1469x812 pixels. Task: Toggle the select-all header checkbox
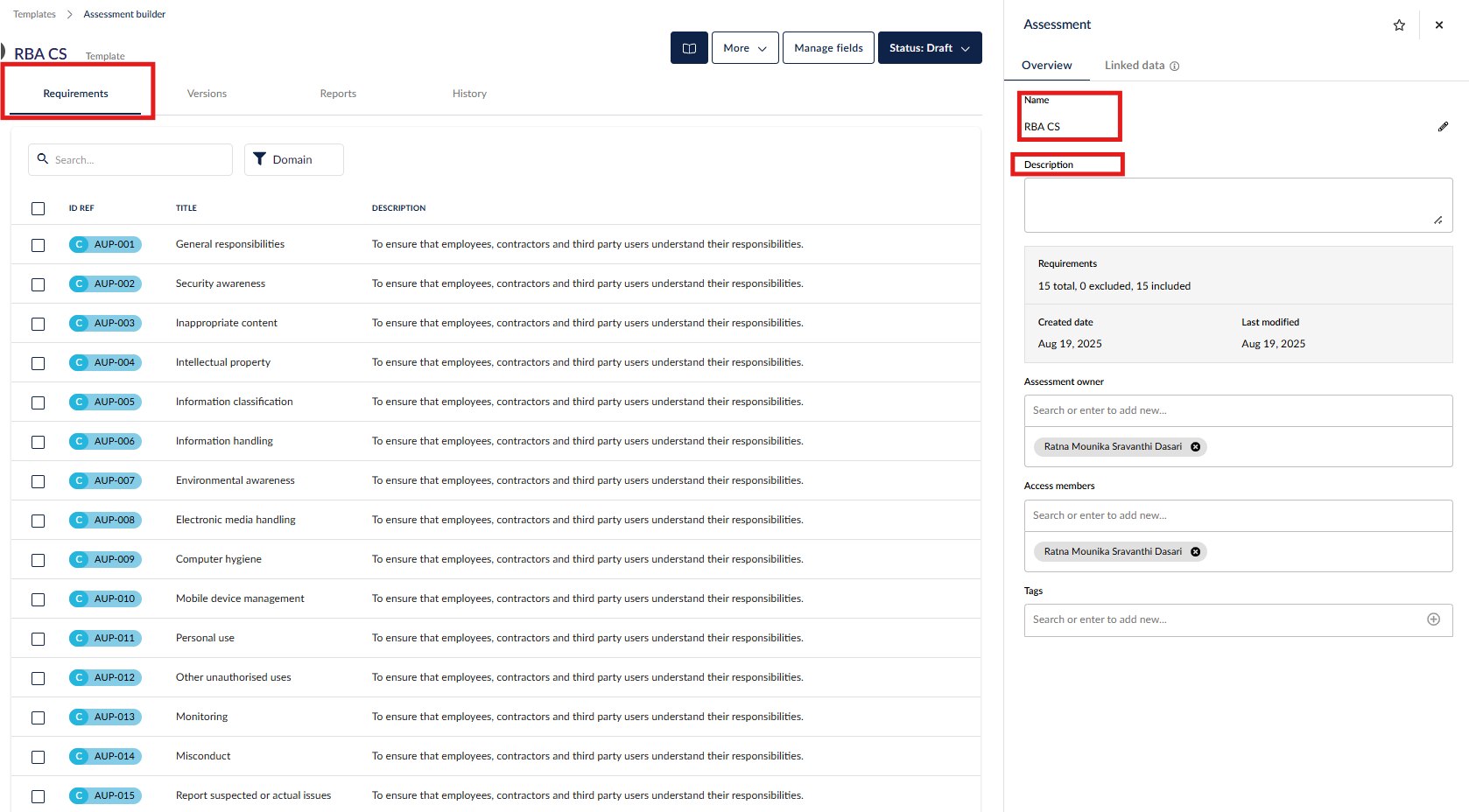pyautogui.click(x=39, y=208)
